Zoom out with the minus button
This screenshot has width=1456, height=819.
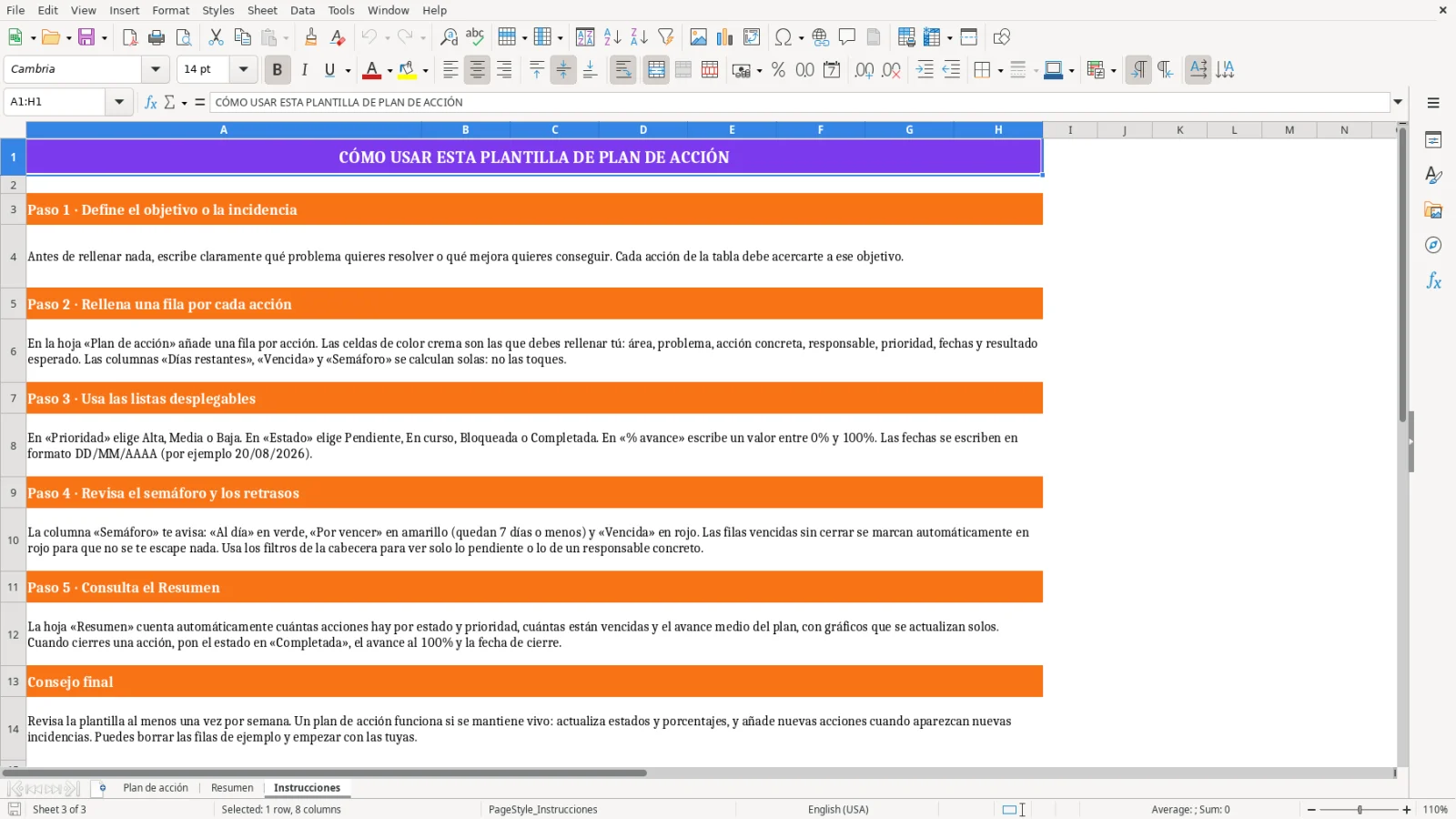click(x=1311, y=810)
